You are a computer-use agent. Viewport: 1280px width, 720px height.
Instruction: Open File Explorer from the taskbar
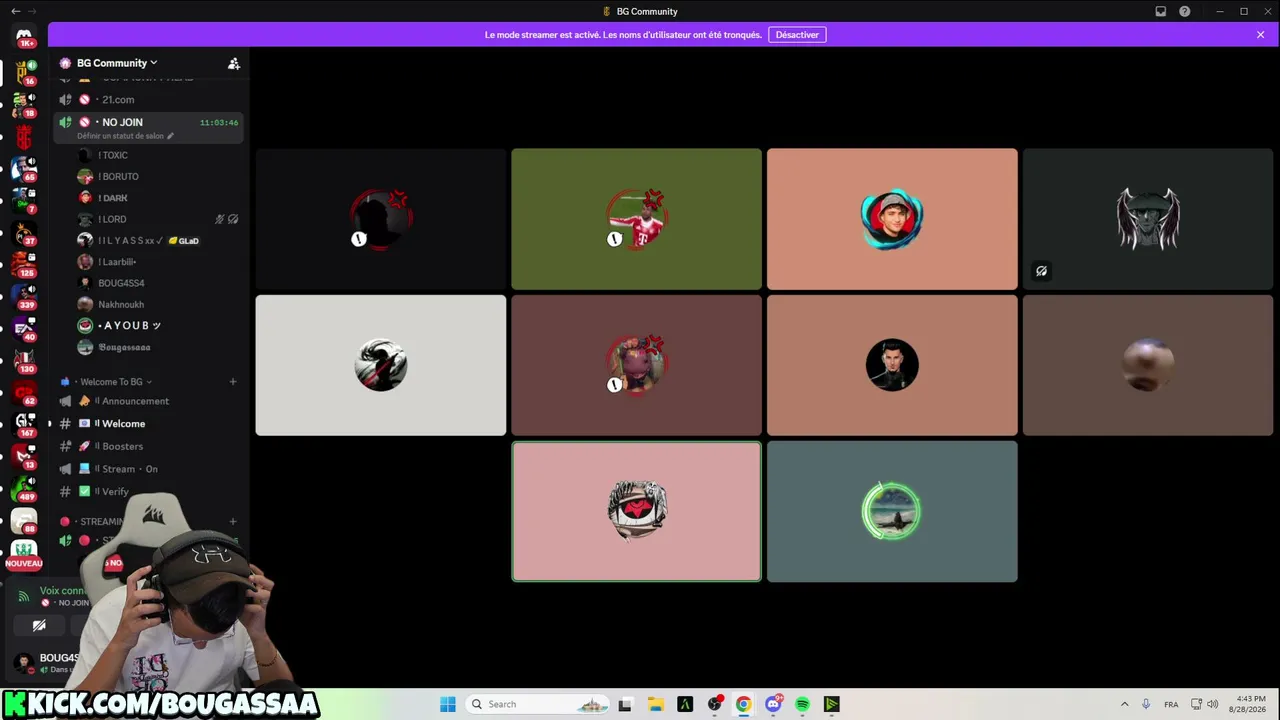[656, 704]
